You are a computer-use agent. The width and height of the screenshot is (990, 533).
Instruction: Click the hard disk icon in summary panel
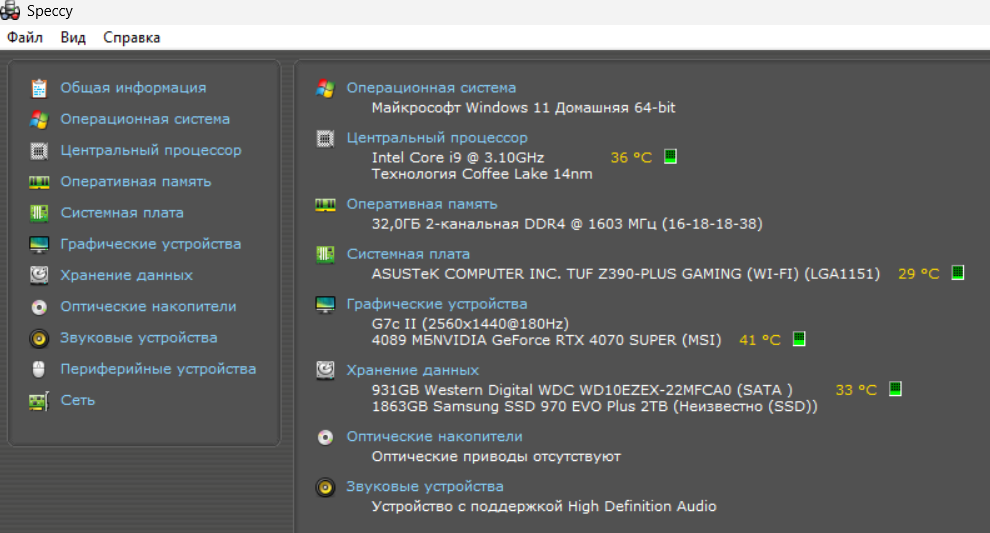pos(325,370)
